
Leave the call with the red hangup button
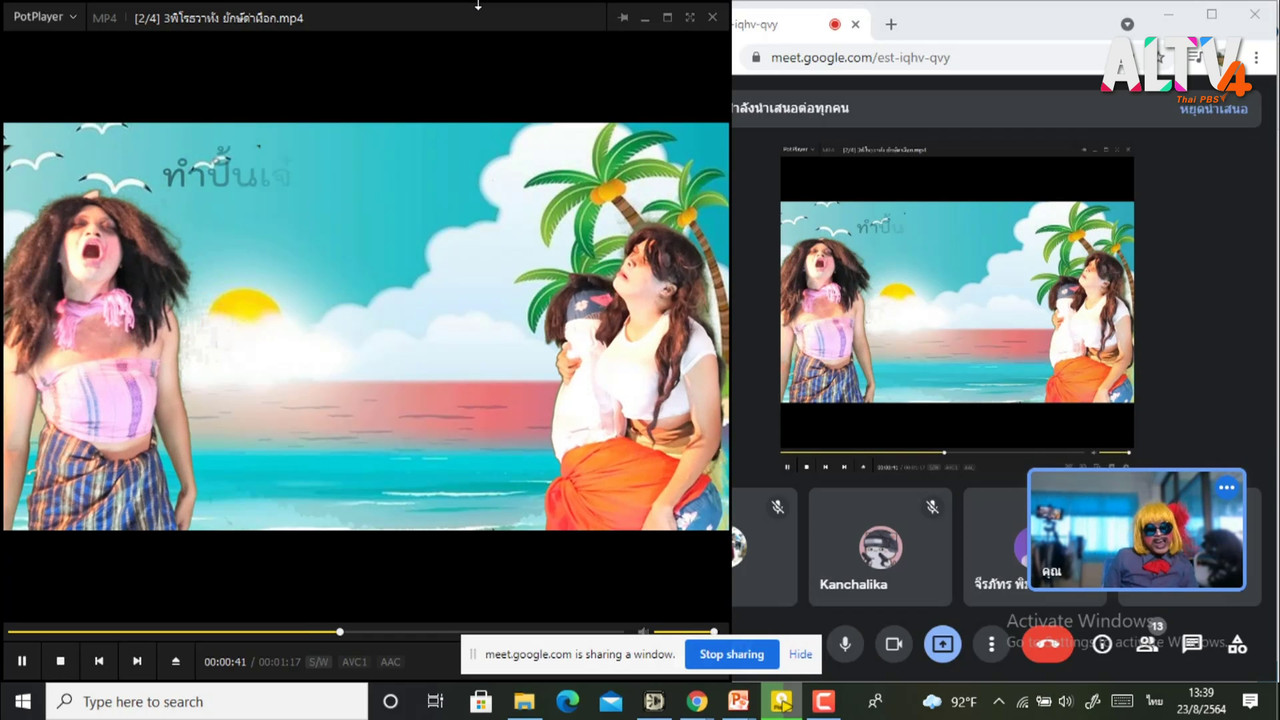click(x=1048, y=644)
